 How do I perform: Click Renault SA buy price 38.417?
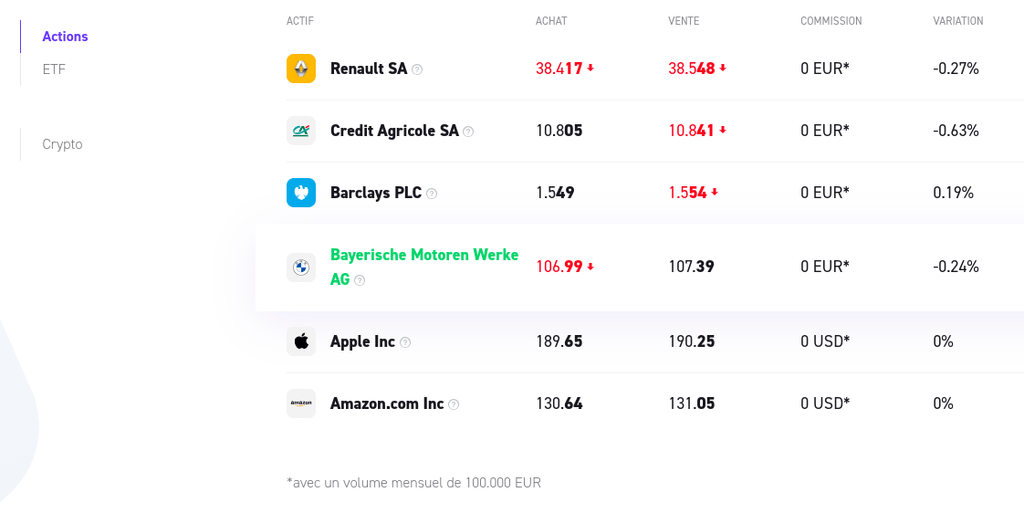coord(559,69)
